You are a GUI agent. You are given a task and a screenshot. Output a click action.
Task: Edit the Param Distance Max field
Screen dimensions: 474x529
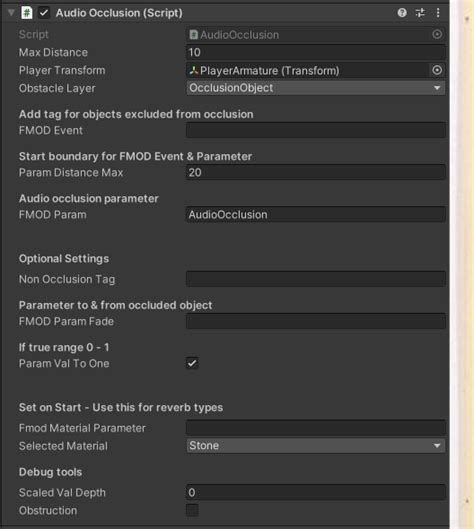316,172
